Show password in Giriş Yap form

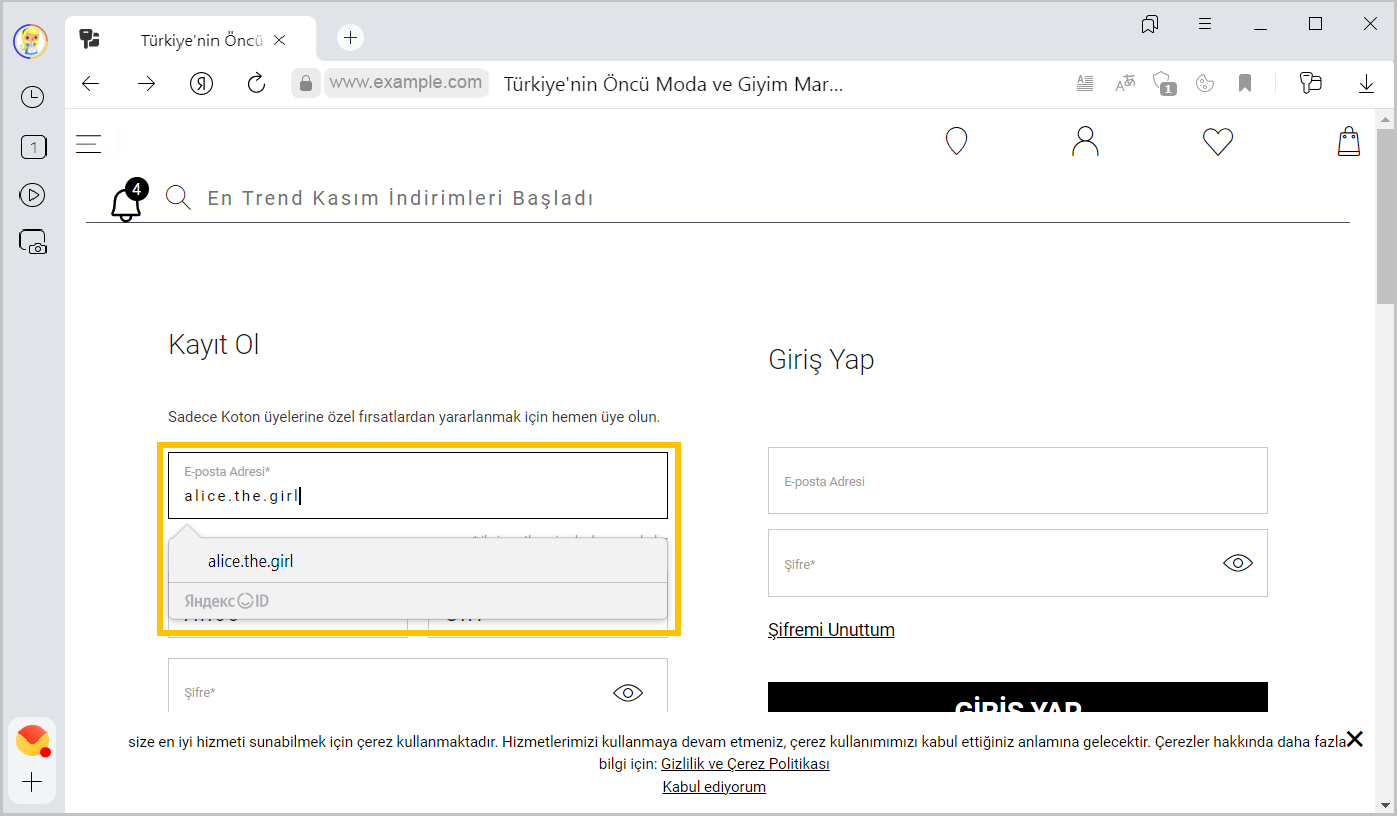[x=1237, y=563]
